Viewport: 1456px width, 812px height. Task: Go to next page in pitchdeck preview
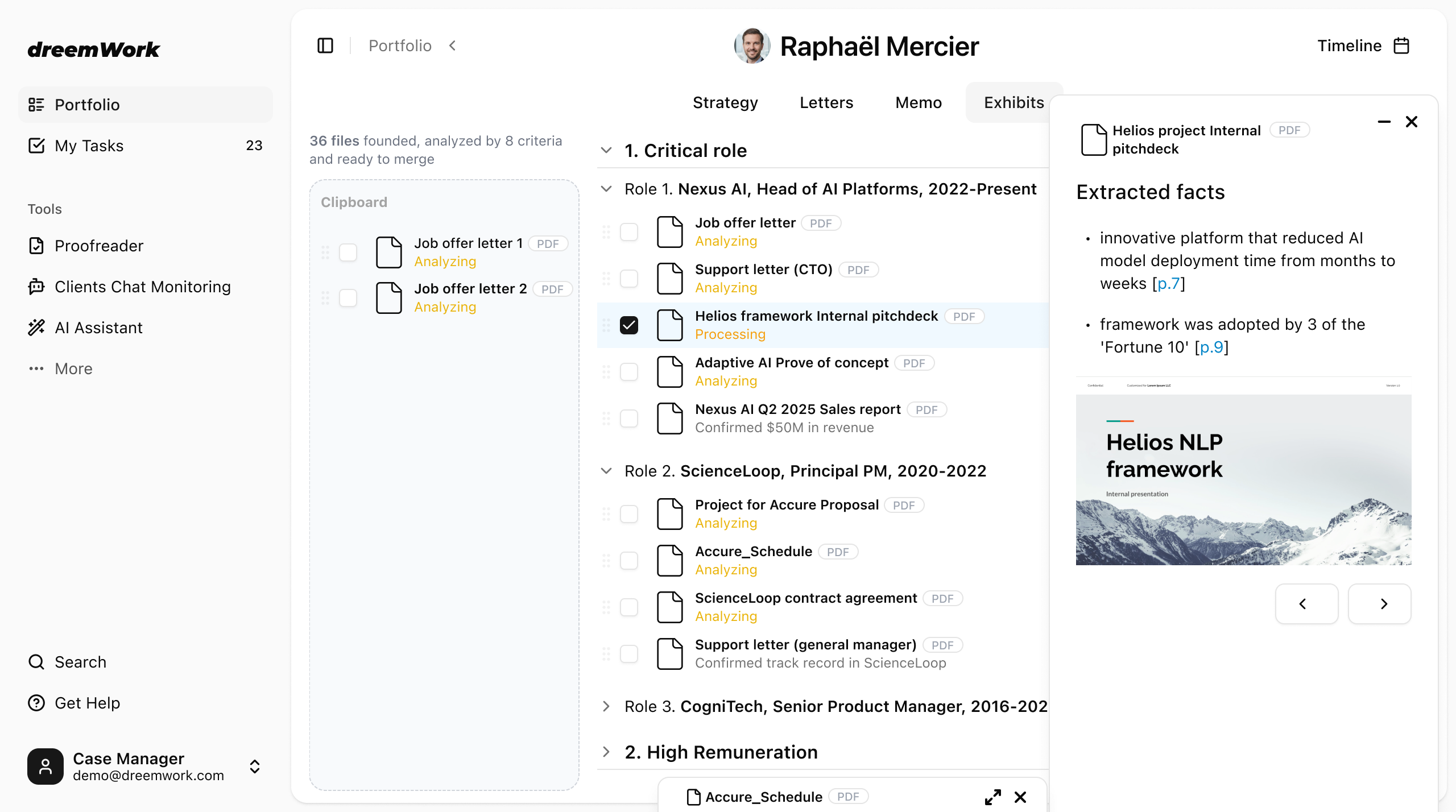[1379, 604]
